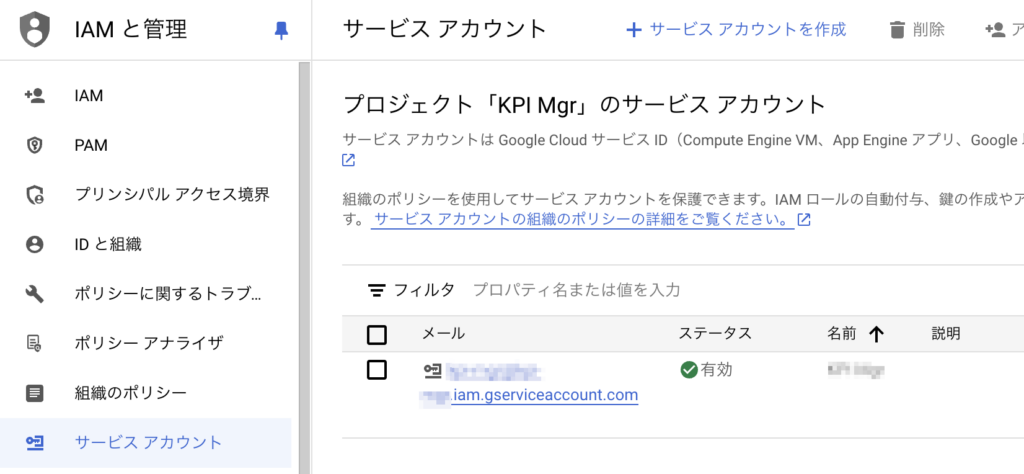Click external link icon after policy details link
The width and height of the screenshot is (1024, 474).
click(x=805, y=219)
